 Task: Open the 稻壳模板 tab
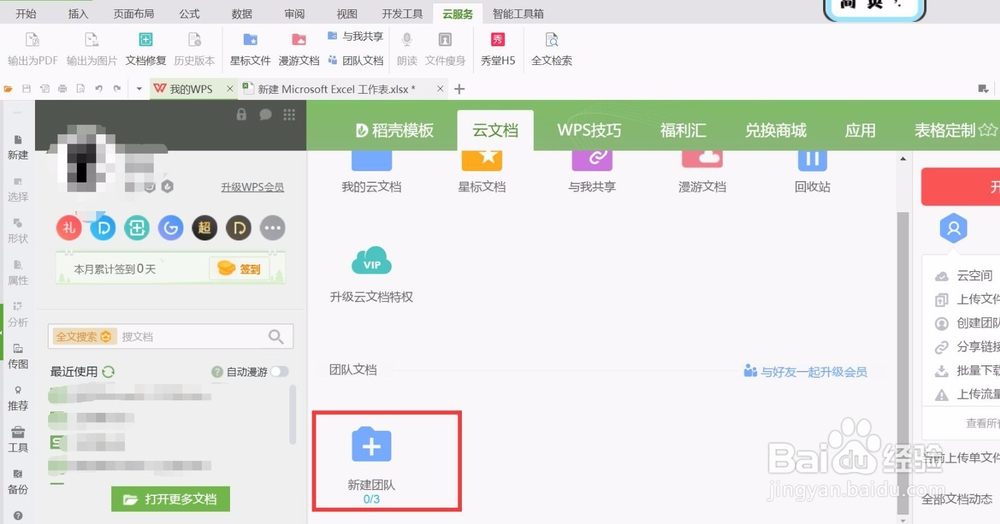point(394,130)
